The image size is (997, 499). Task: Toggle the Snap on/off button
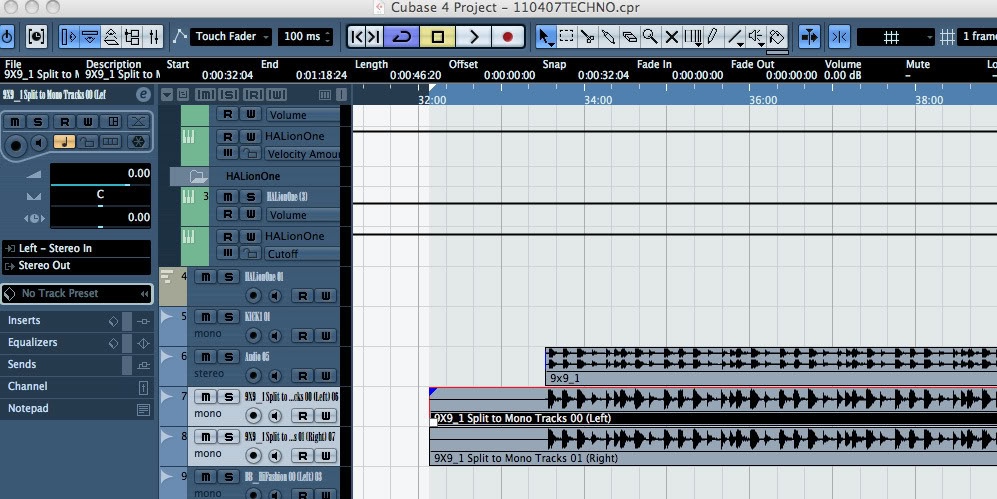(839, 37)
